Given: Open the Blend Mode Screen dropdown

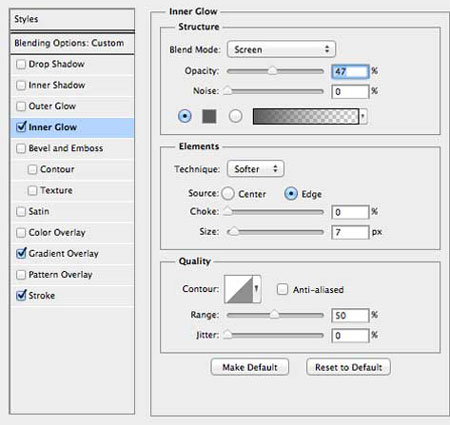Looking at the screenshot, I should pyautogui.click(x=281, y=49).
